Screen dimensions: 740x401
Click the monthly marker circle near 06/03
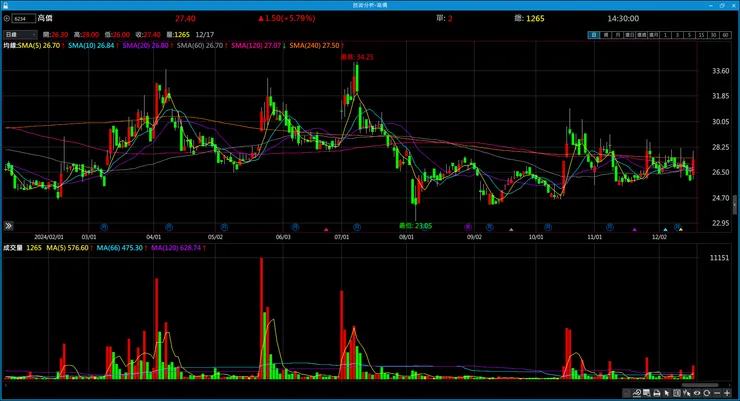295,227
